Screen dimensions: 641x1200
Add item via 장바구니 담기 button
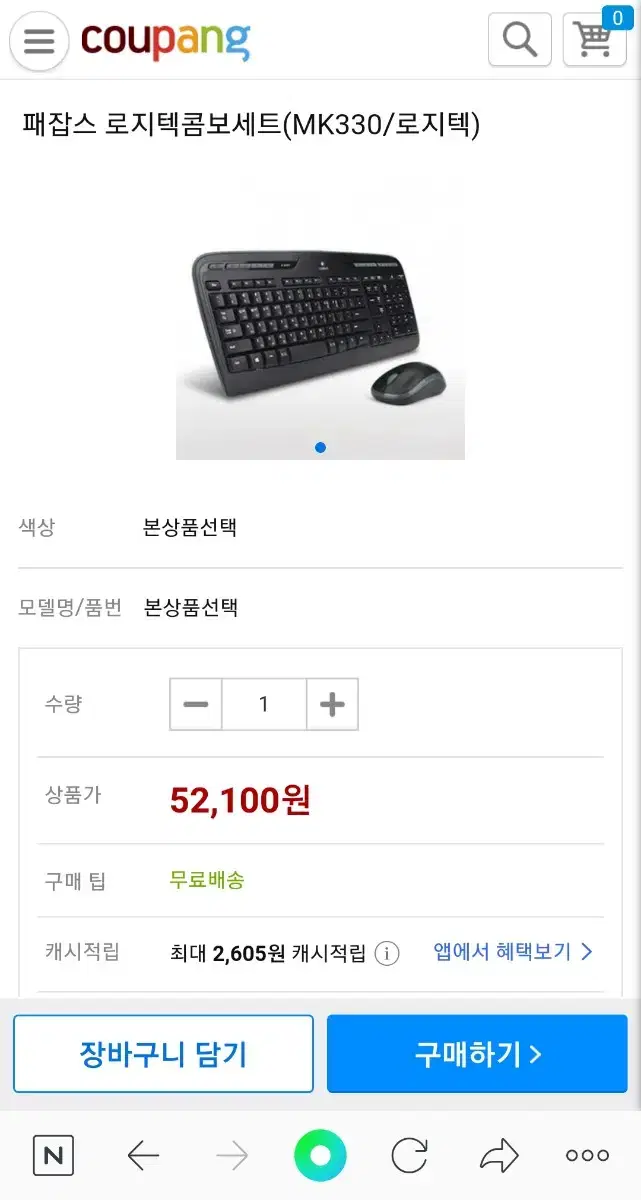click(x=163, y=1054)
